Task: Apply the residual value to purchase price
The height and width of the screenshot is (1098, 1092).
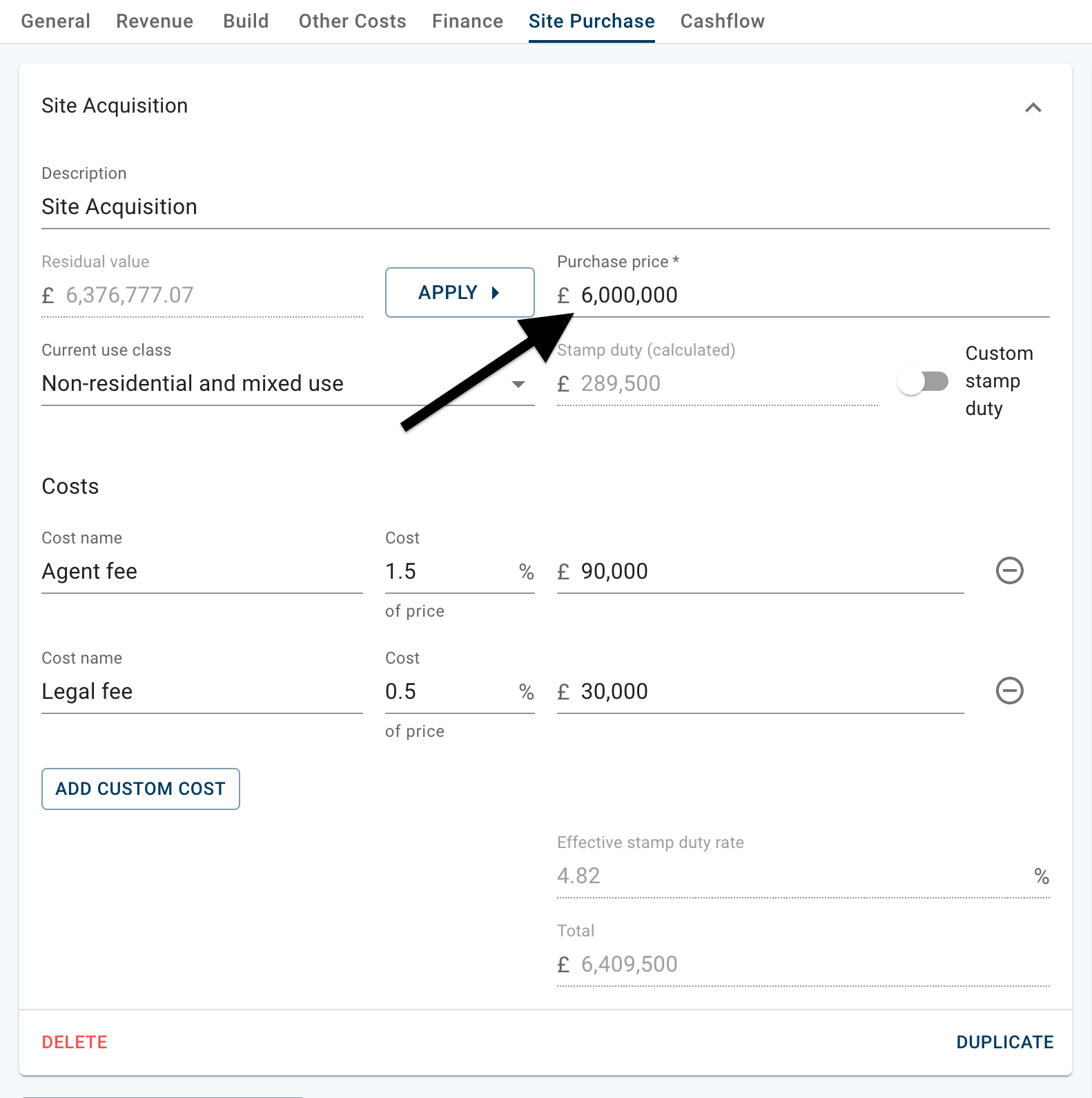Action: (x=460, y=293)
